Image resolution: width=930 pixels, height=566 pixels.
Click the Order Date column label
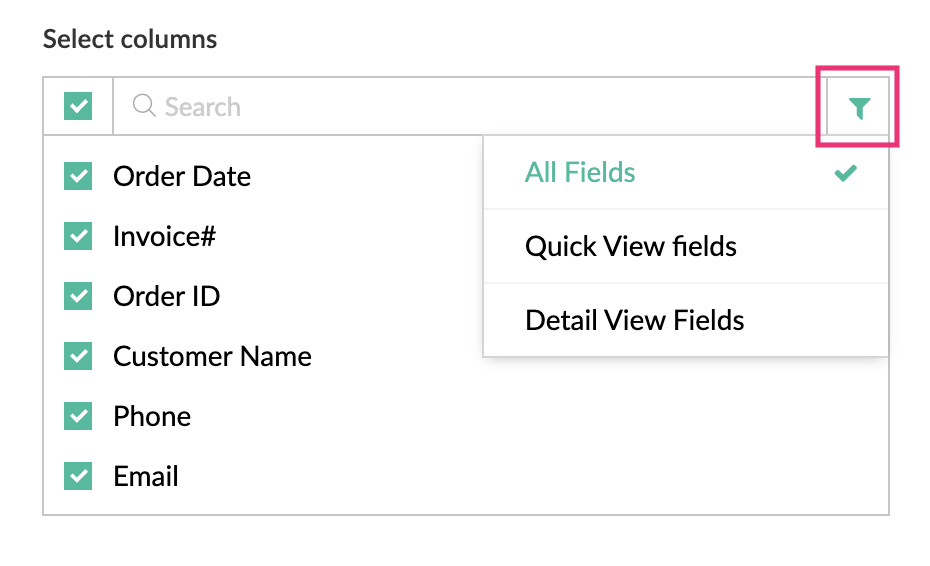point(182,177)
